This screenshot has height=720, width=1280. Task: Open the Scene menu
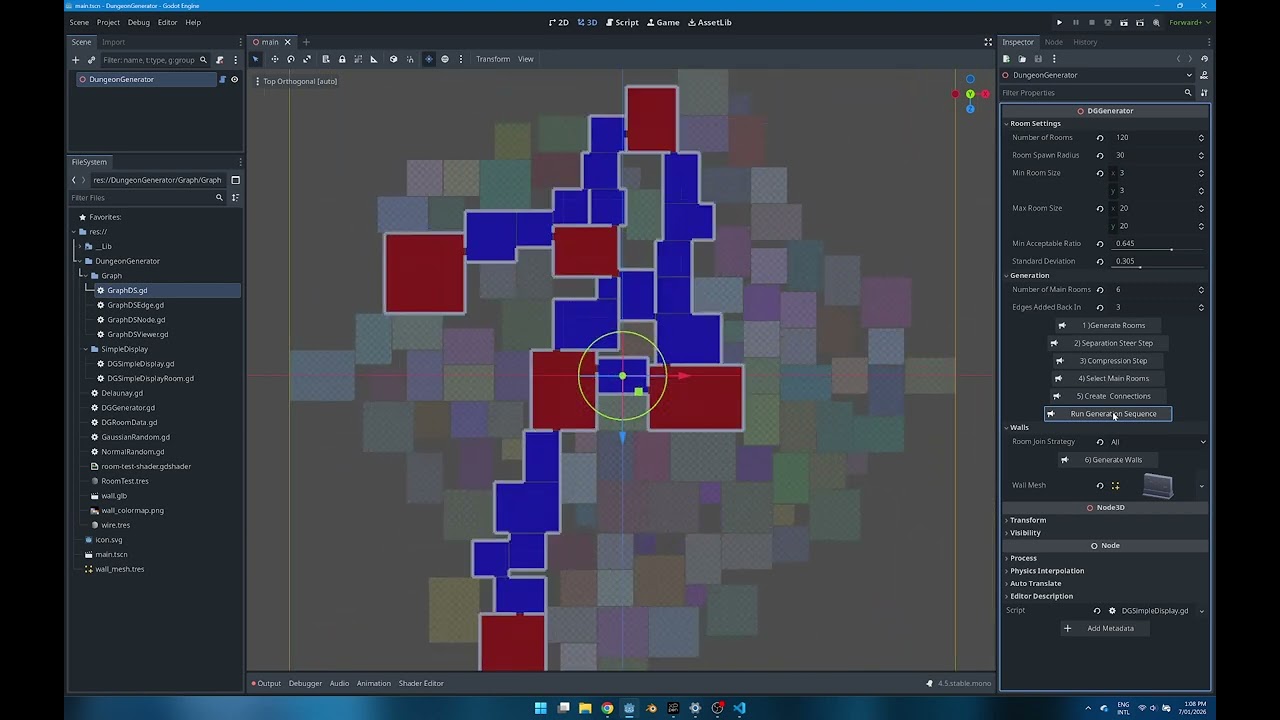(80, 22)
